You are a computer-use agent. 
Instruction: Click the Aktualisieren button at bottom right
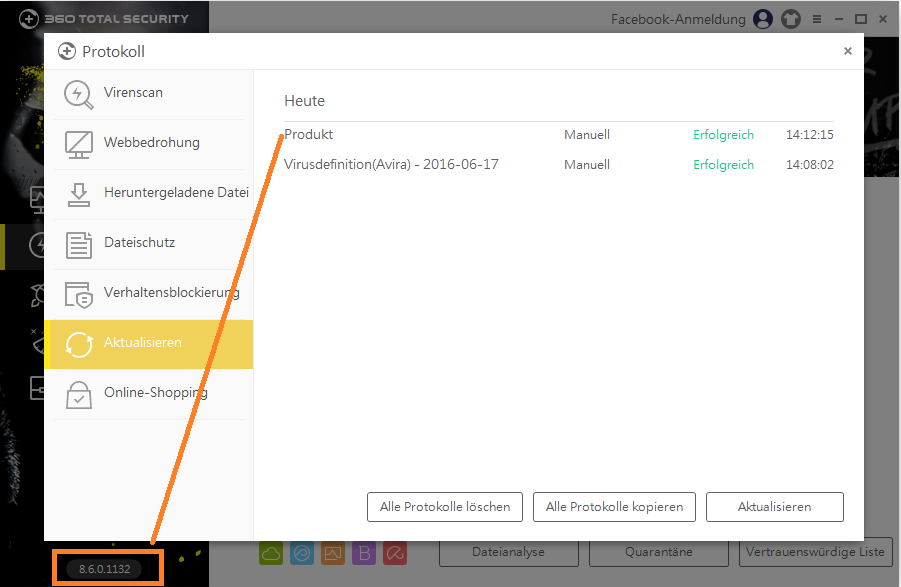coord(775,507)
